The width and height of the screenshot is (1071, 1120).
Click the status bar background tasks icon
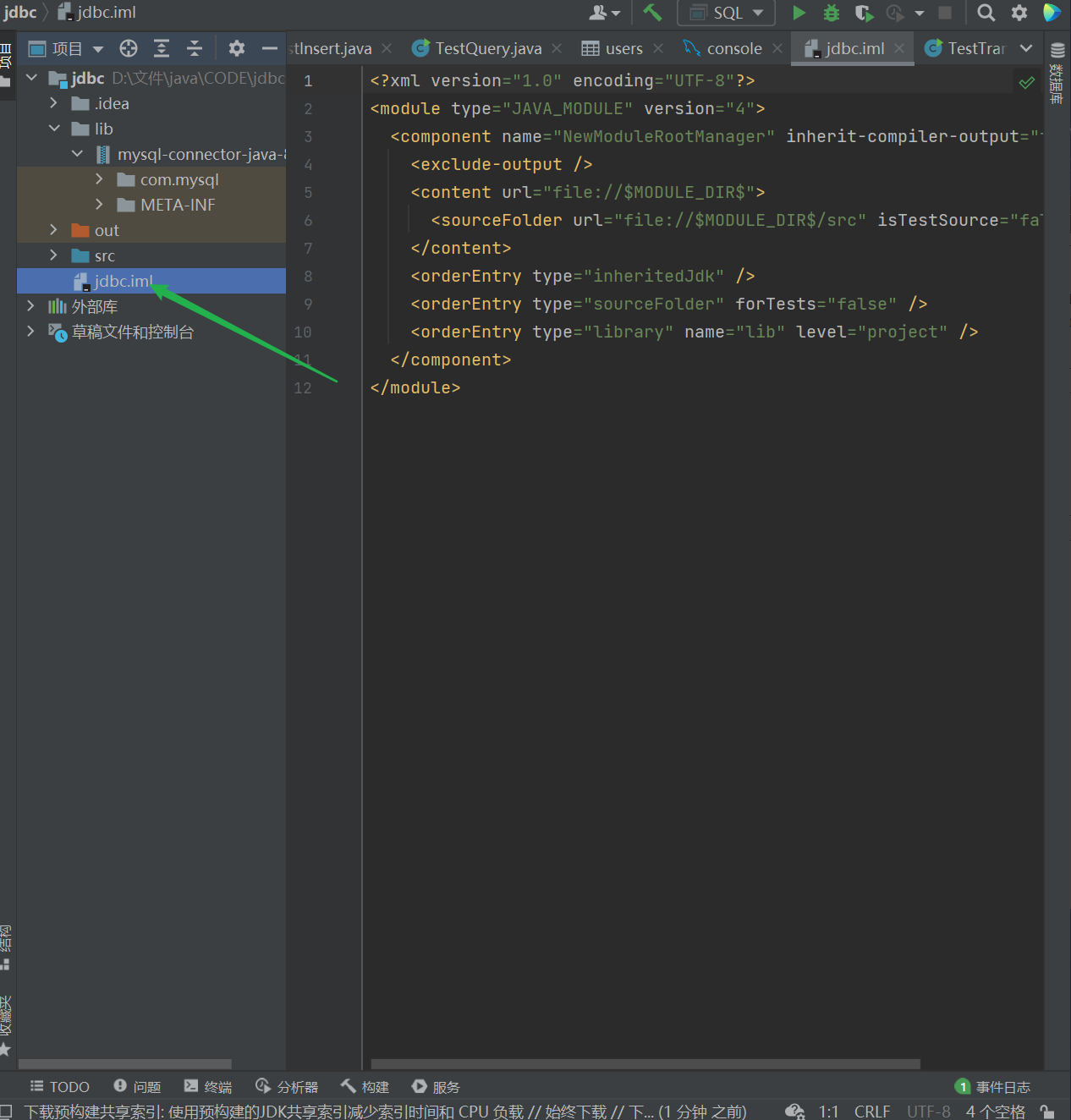click(x=794, y=1112)
